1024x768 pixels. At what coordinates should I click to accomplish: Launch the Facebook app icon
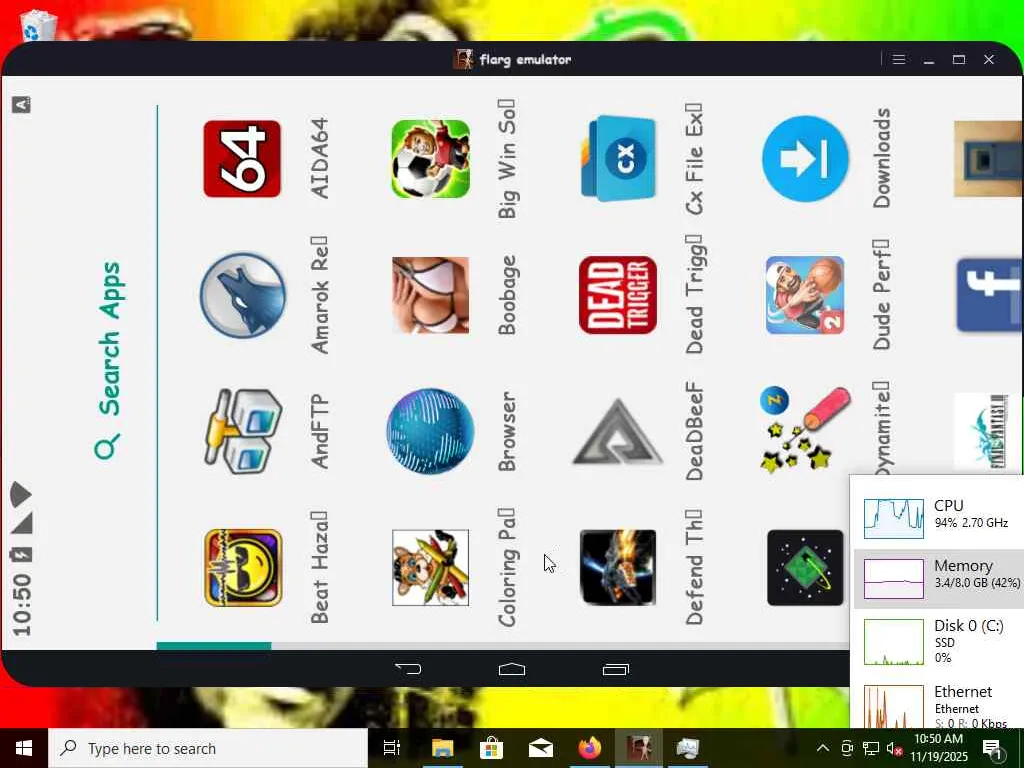(989, 295)
